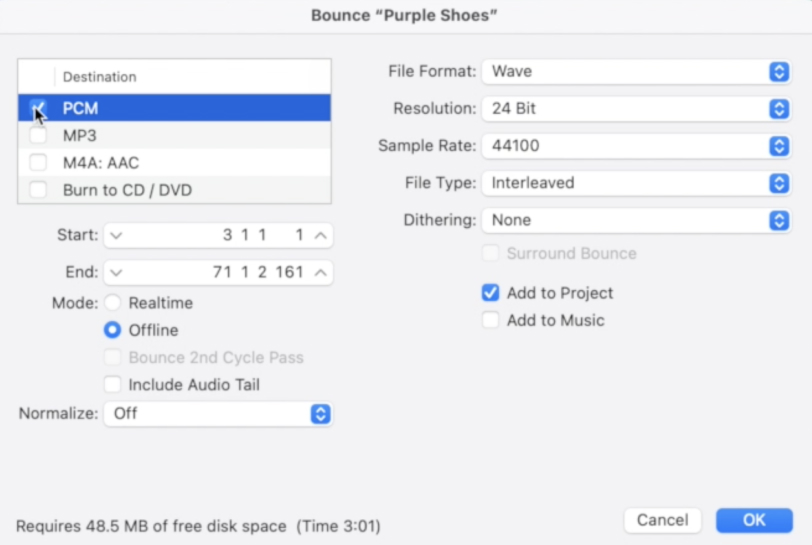Select the Offline mode radio button
The image size is (812, 545).
113,330
